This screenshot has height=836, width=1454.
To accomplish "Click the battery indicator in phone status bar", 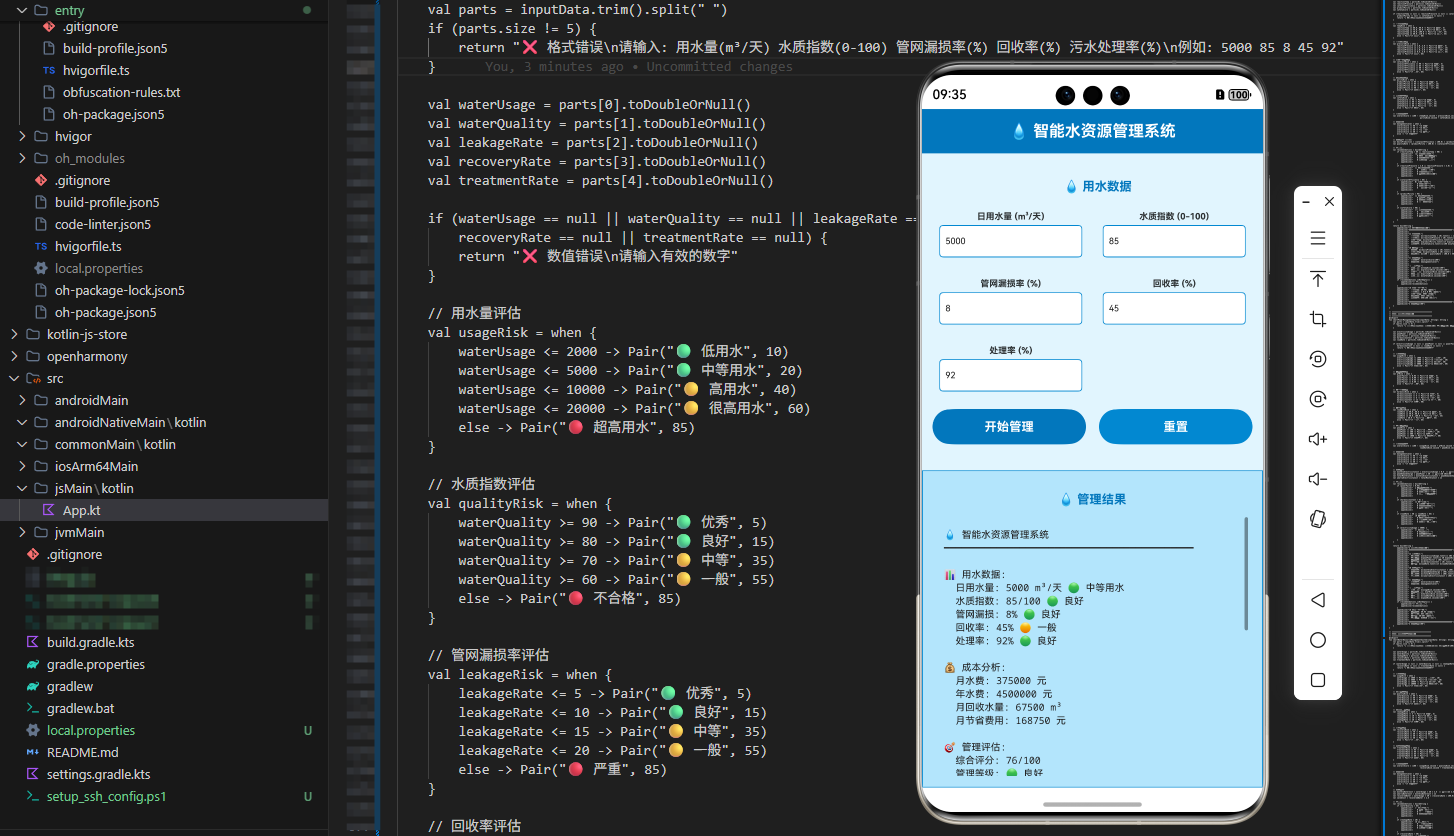I will tap(1239, 95).
